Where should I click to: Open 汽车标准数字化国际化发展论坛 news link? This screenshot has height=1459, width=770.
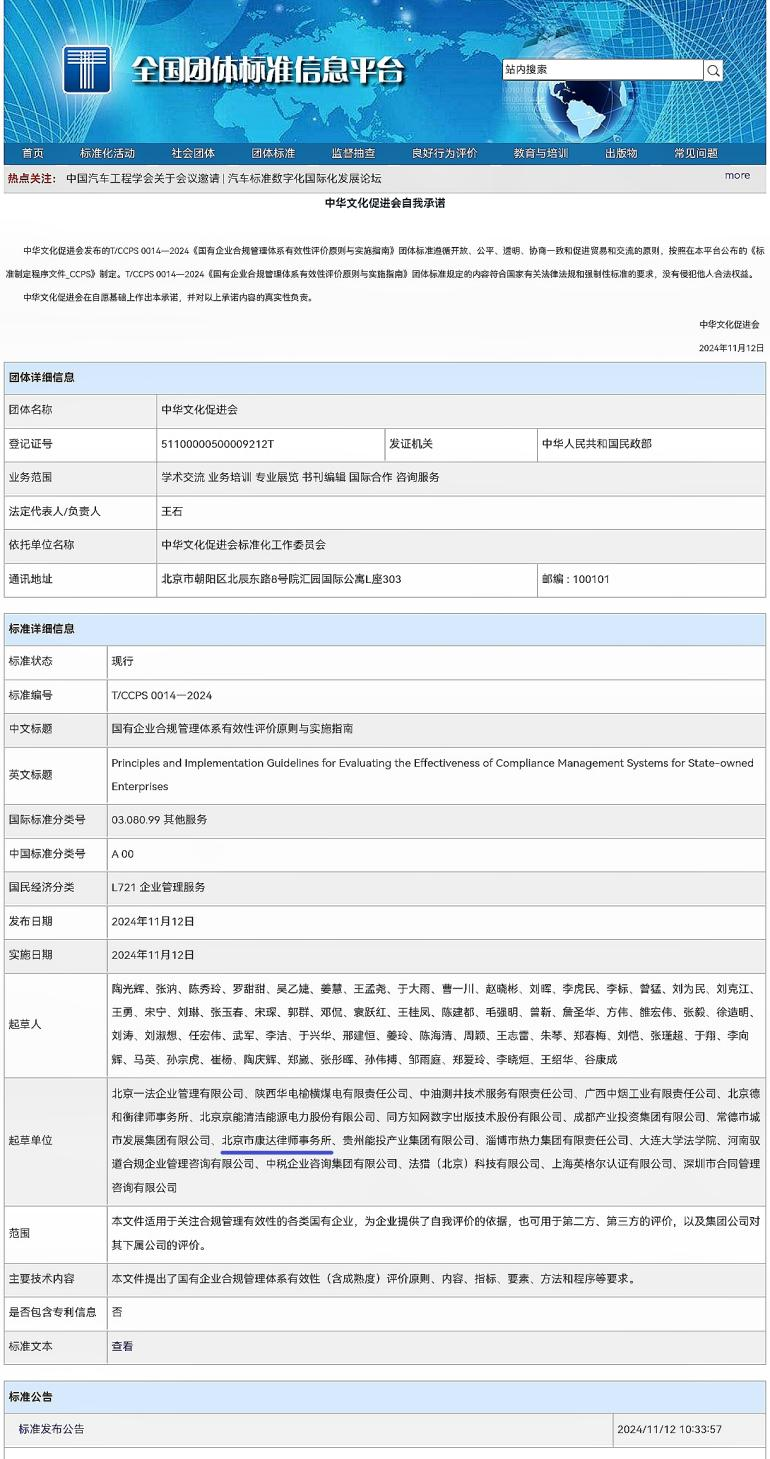[x=305, y=179]
